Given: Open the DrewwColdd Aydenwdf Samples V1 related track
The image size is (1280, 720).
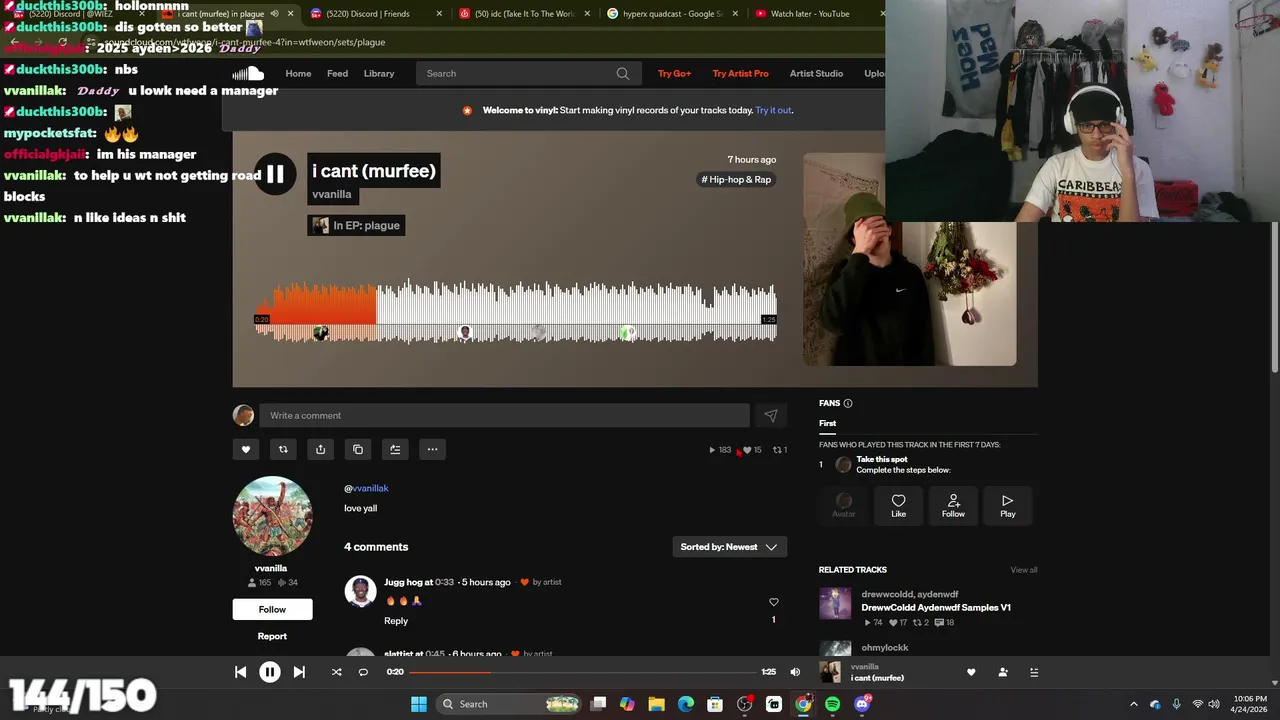Looking at the screenshot, I should point(936,607).
